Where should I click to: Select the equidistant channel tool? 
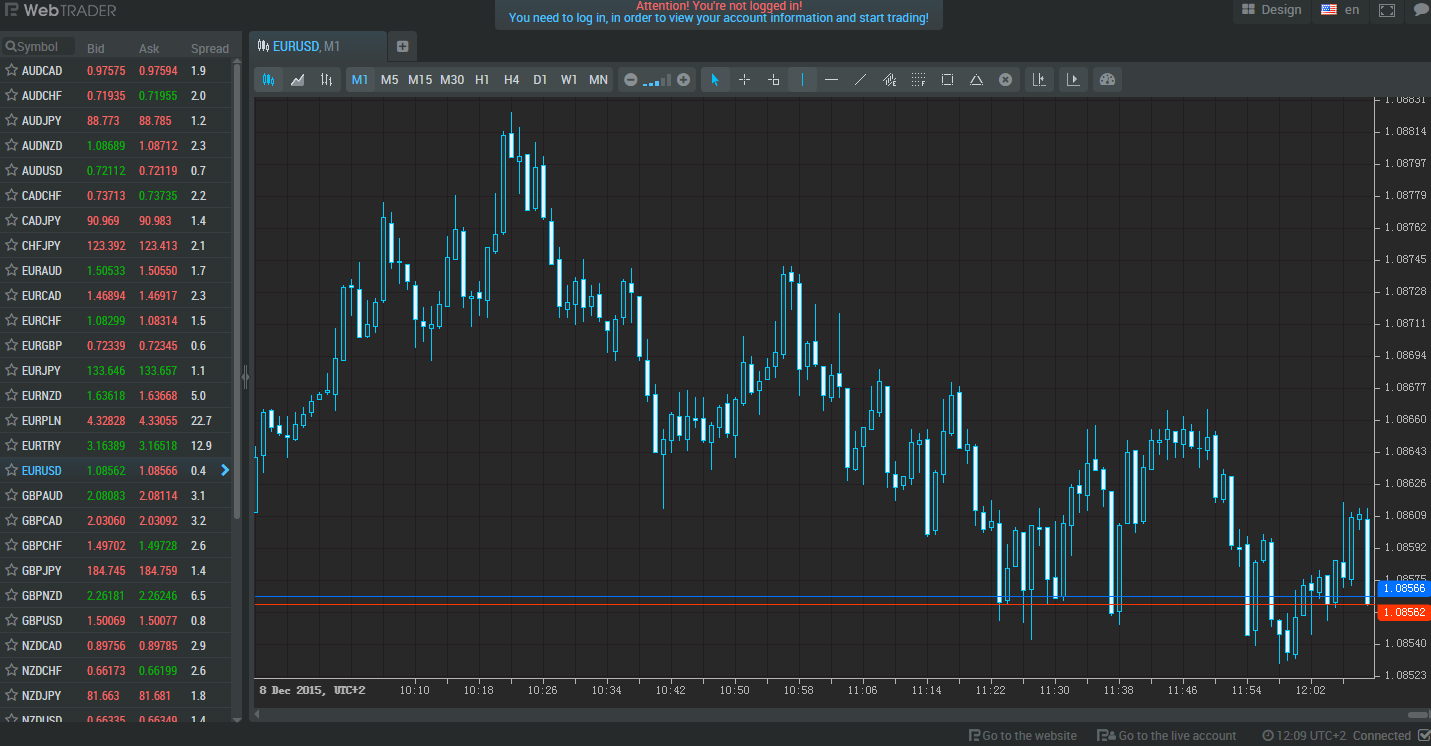click(889, 80)
